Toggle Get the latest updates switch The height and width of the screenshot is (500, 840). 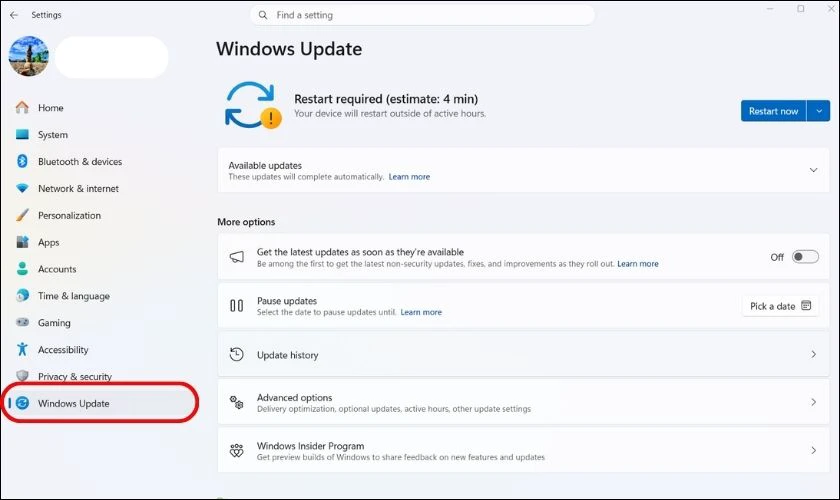[x=805, y=257]
